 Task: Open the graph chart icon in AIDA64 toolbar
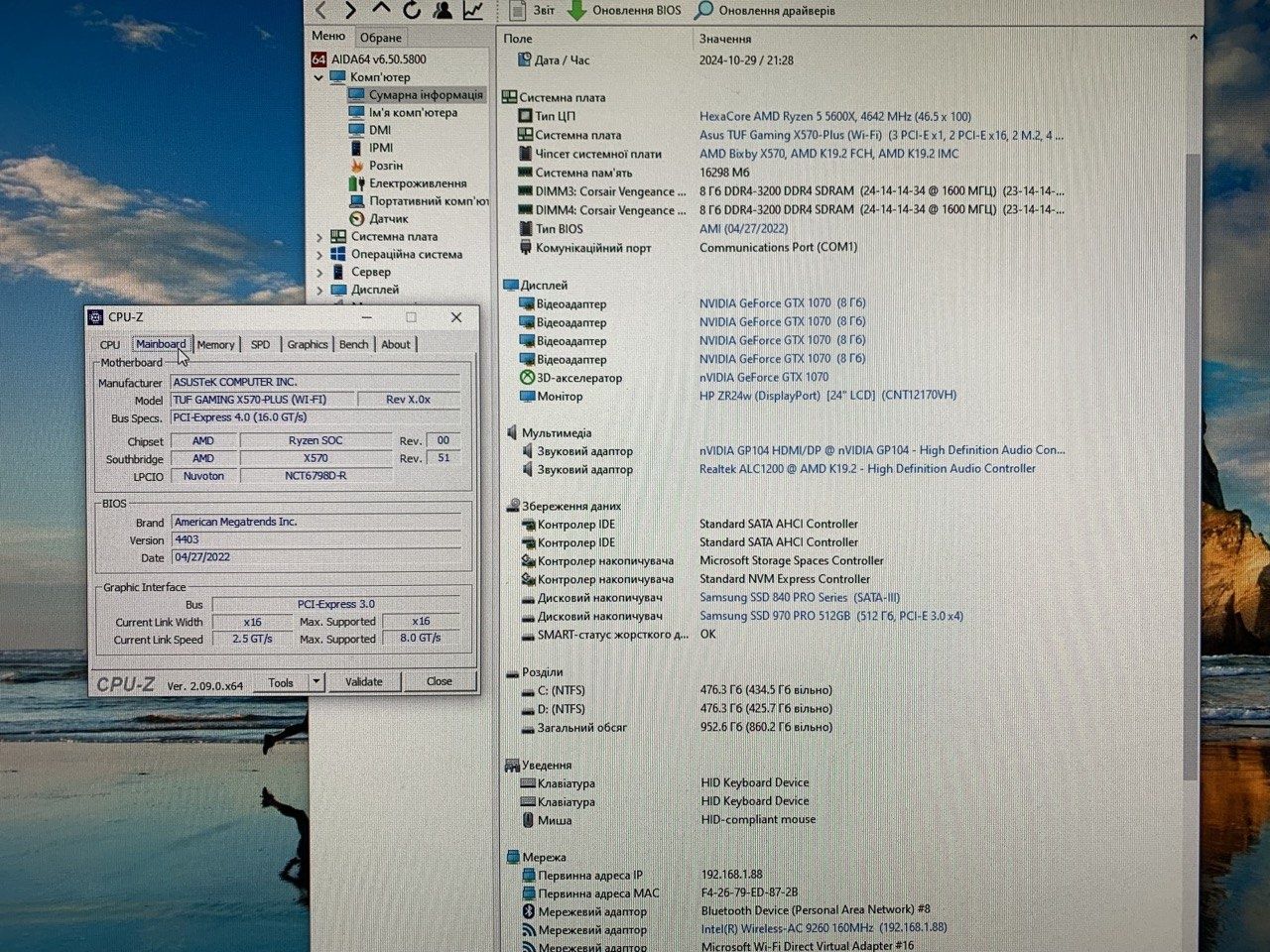(x=473, y=10)
